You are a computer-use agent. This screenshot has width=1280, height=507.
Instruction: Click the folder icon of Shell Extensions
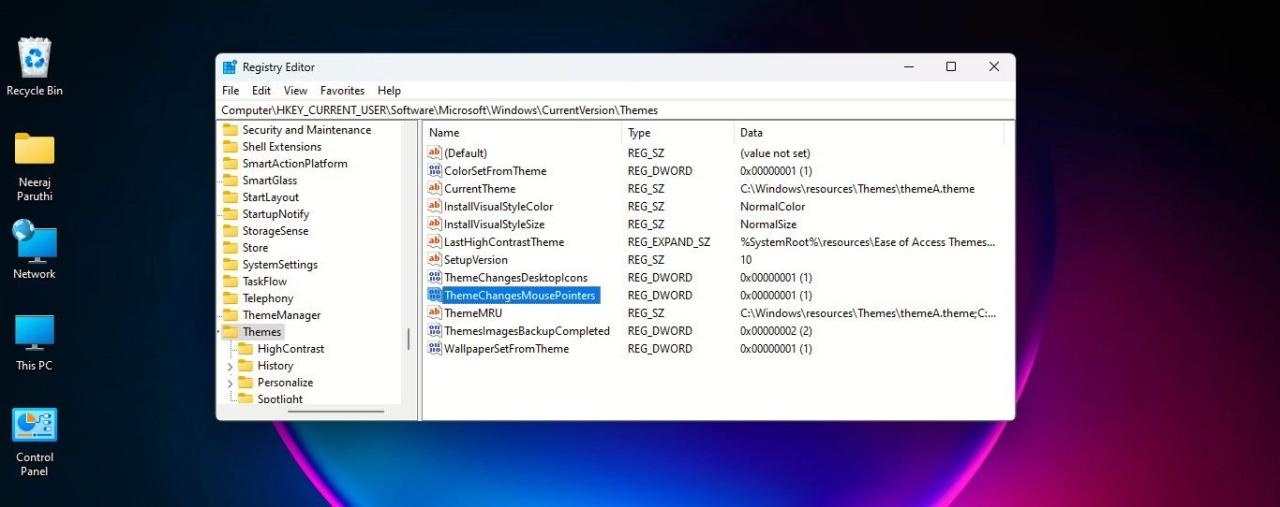230,147
